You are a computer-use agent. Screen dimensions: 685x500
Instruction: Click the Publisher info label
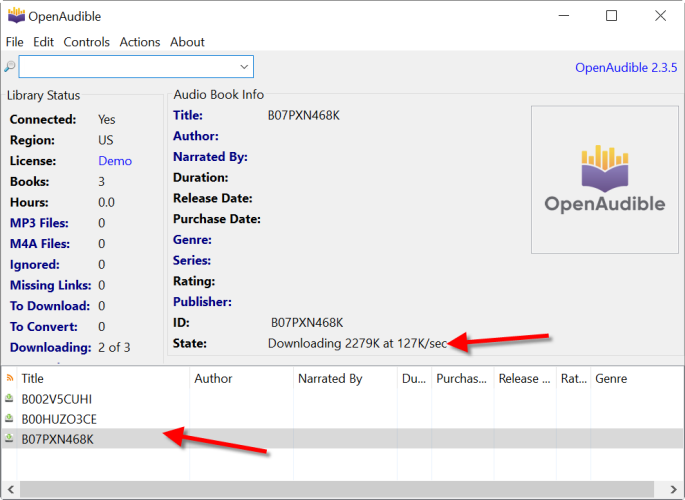[202, 302]
